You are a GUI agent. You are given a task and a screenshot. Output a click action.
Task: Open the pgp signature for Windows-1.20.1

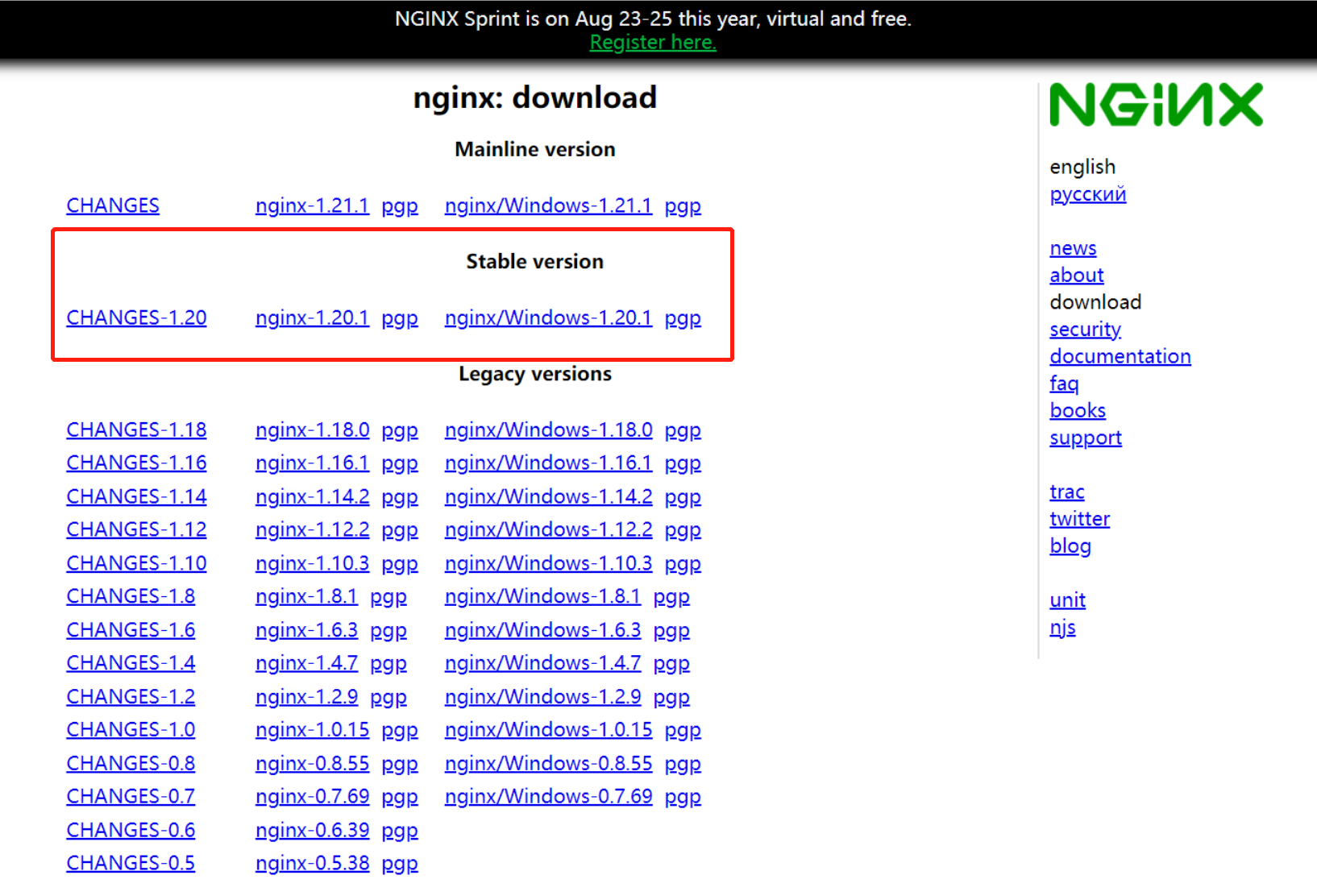[x=682, y=317]
